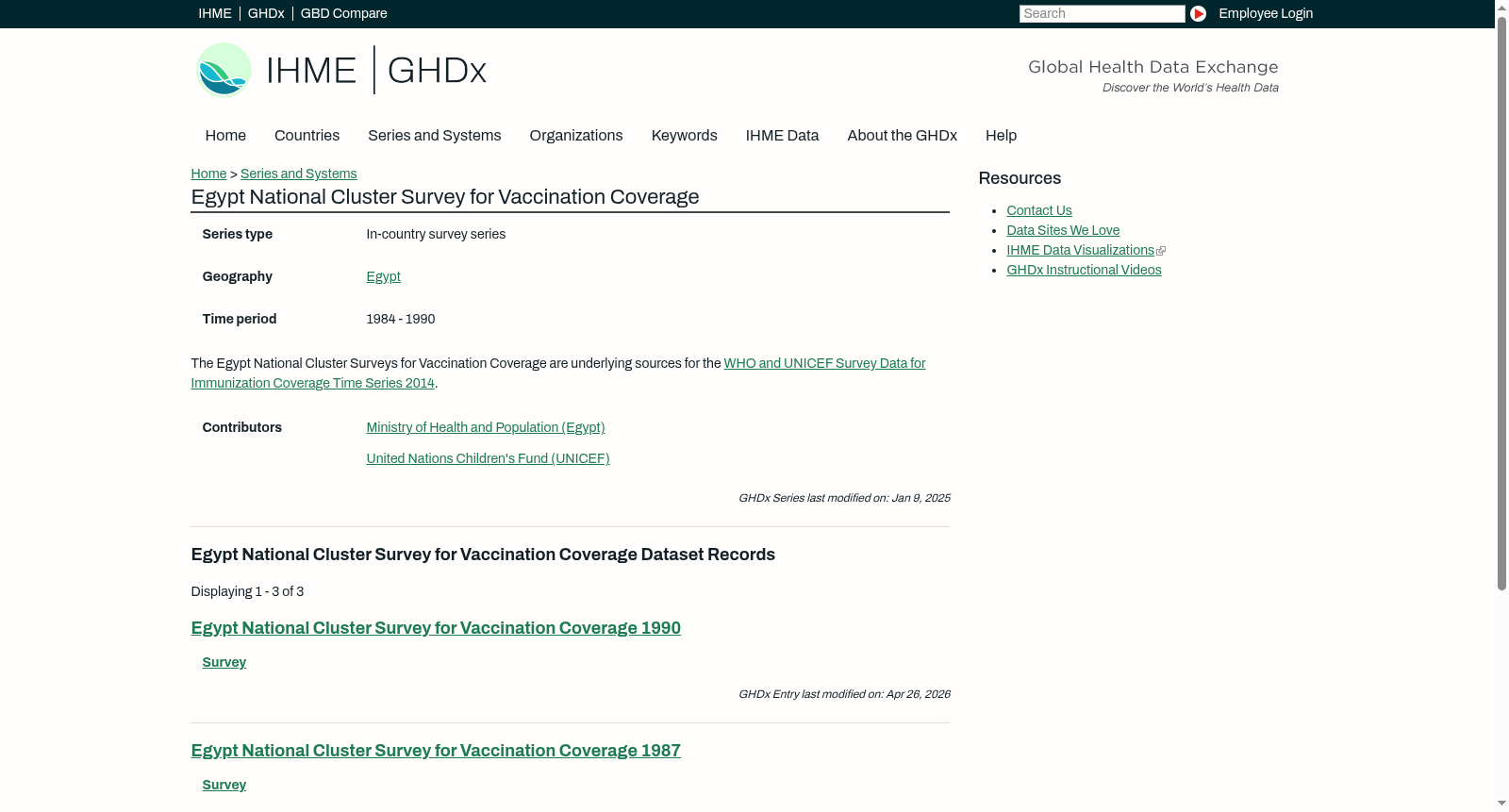Click 'GHDx Entry last modified on: Apr 26, 2026'
Image resolution: width=1509 pixels, height=812 pixels.
tap(844, 694)
